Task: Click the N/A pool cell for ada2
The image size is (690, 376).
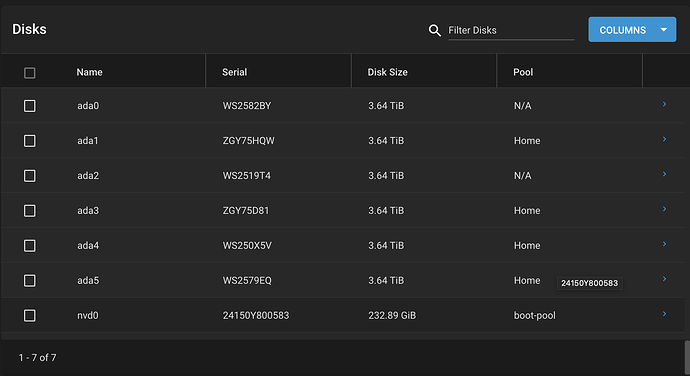Action: [x=522, y=176]
